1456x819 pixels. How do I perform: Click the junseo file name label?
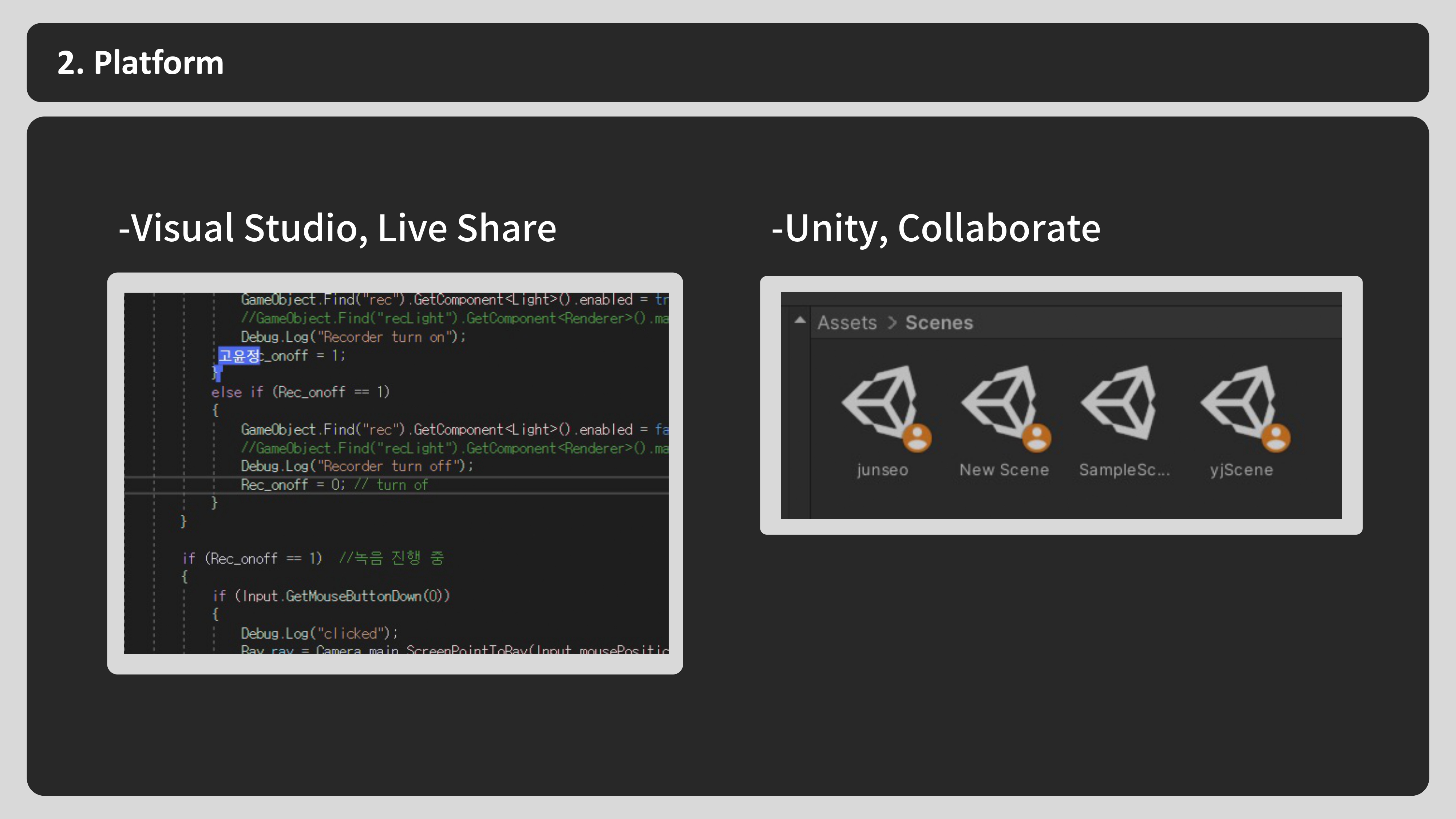click(x=882, y=470)
